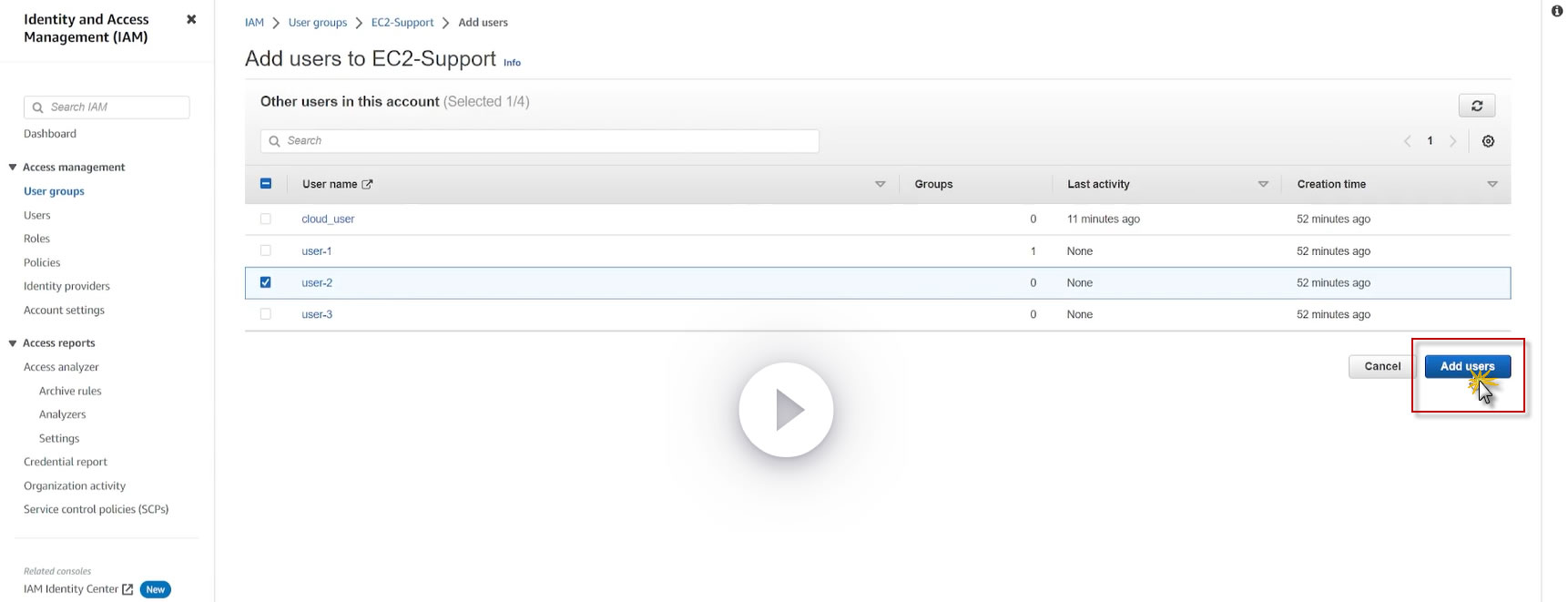The width and height of the screenshot is (1568, 602).
Task: Click '11 minutes ago' last activity cell
Action: [1103, 219]
